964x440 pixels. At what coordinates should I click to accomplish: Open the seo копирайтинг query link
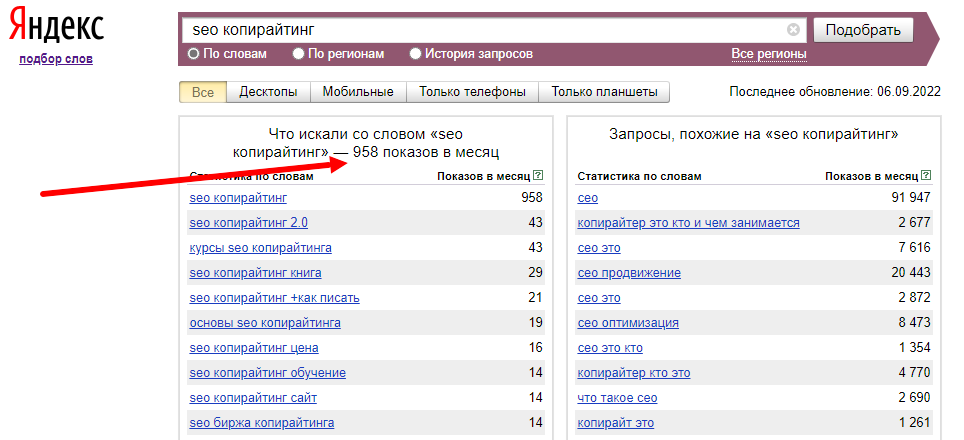coord(238,198)
